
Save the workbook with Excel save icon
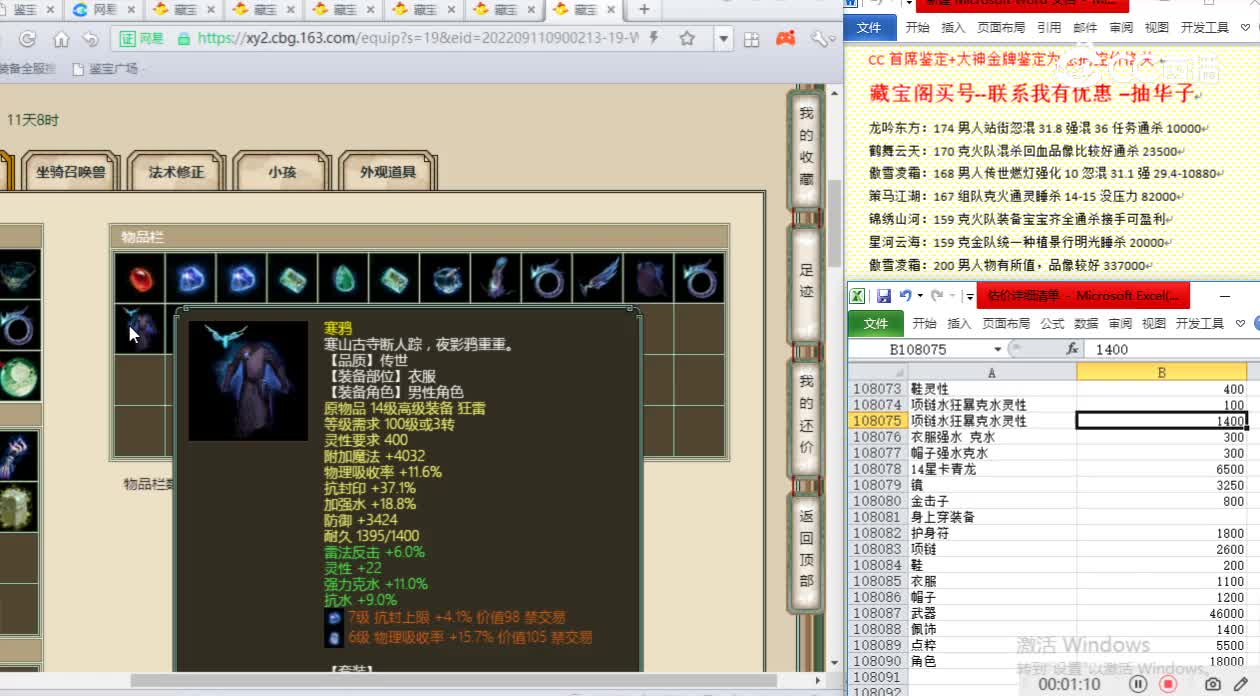tap(884, 296)
